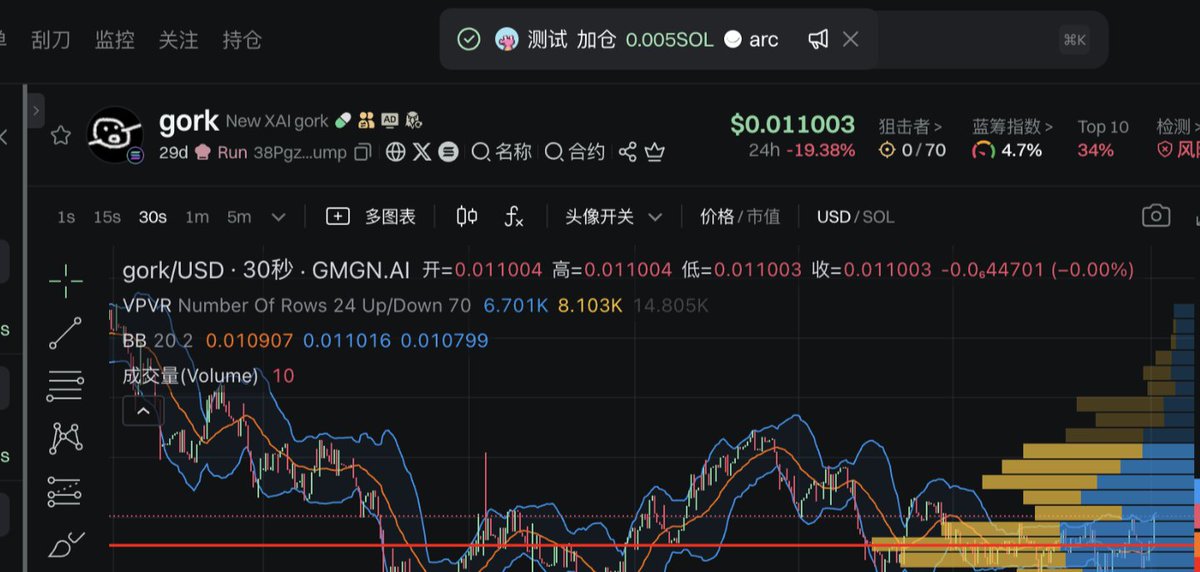Collapse the indicator legend chevron
Viewport: 1200px width, 572px height.
[x=142, y=411]
